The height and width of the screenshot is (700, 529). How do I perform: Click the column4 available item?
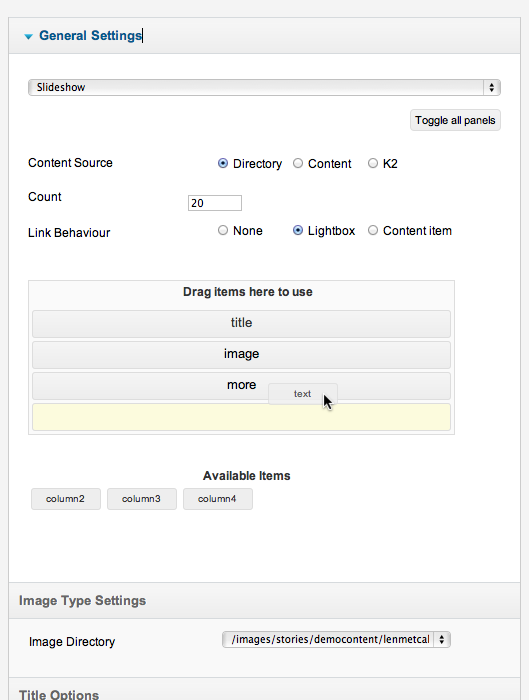217,499
